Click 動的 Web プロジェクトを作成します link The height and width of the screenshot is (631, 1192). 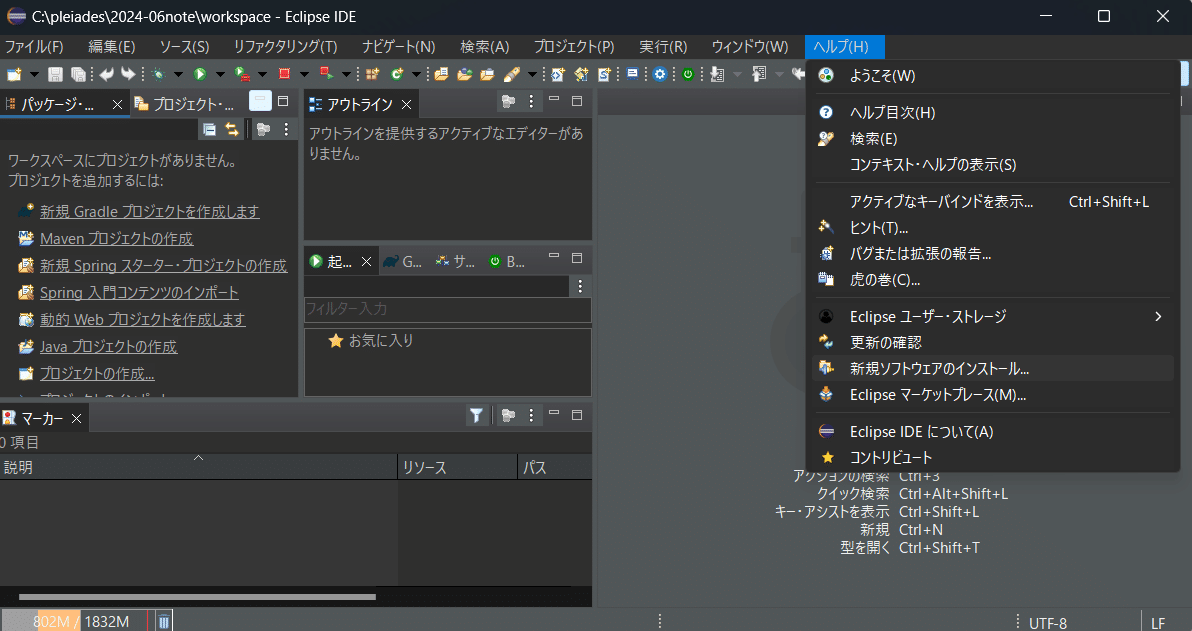click(x=143, y=319)
